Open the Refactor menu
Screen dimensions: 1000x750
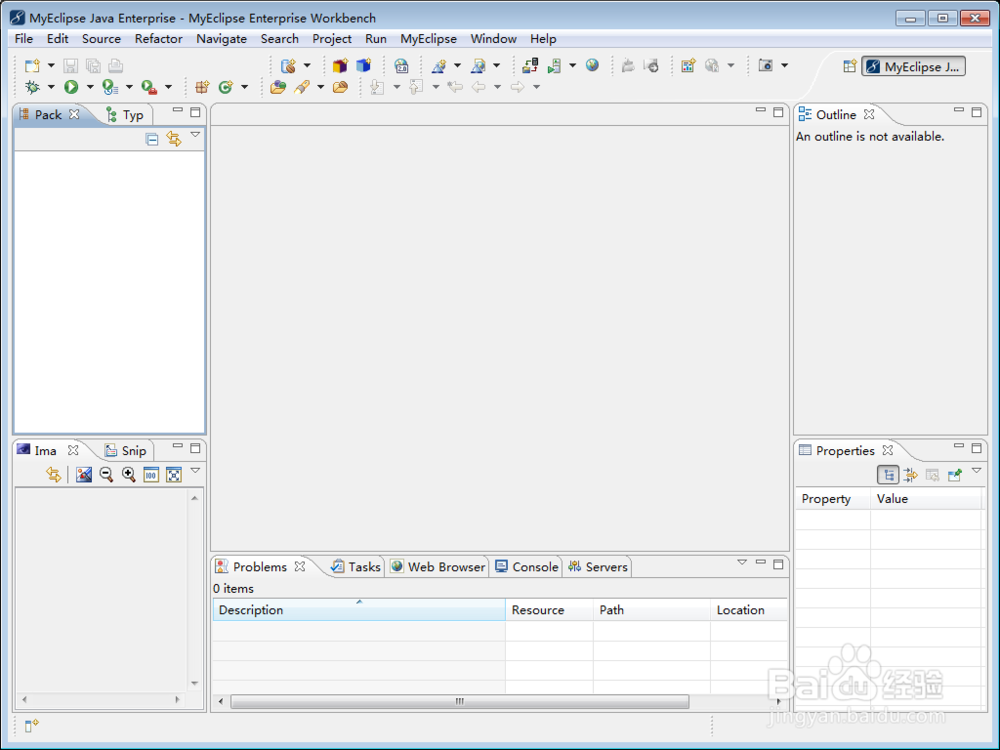(158, 39)
